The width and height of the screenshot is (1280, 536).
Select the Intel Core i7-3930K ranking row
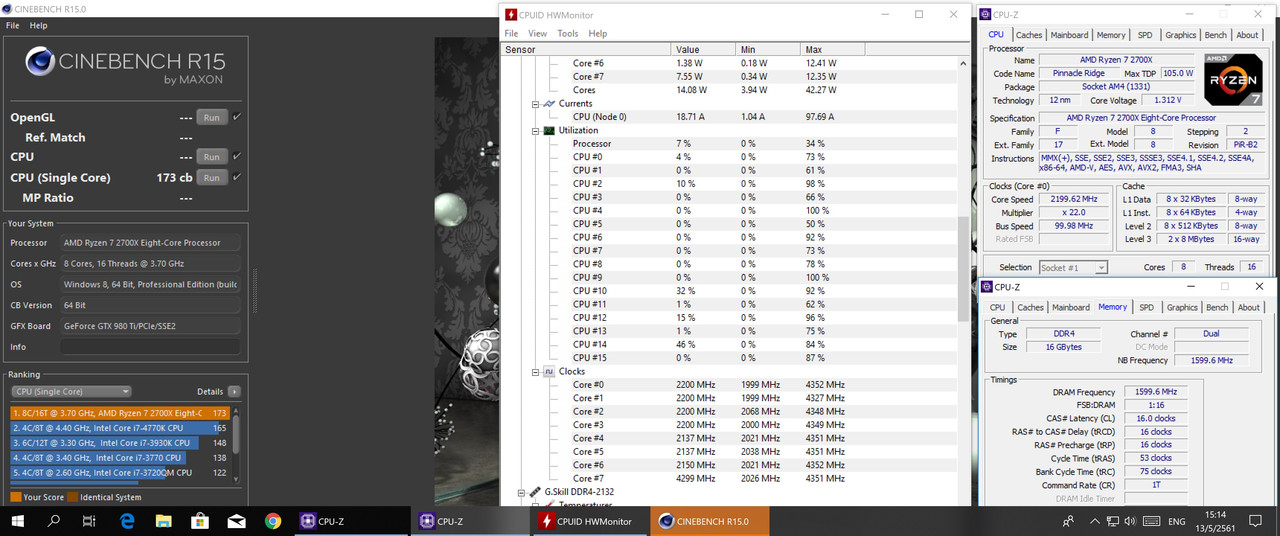tap(120, 442)
